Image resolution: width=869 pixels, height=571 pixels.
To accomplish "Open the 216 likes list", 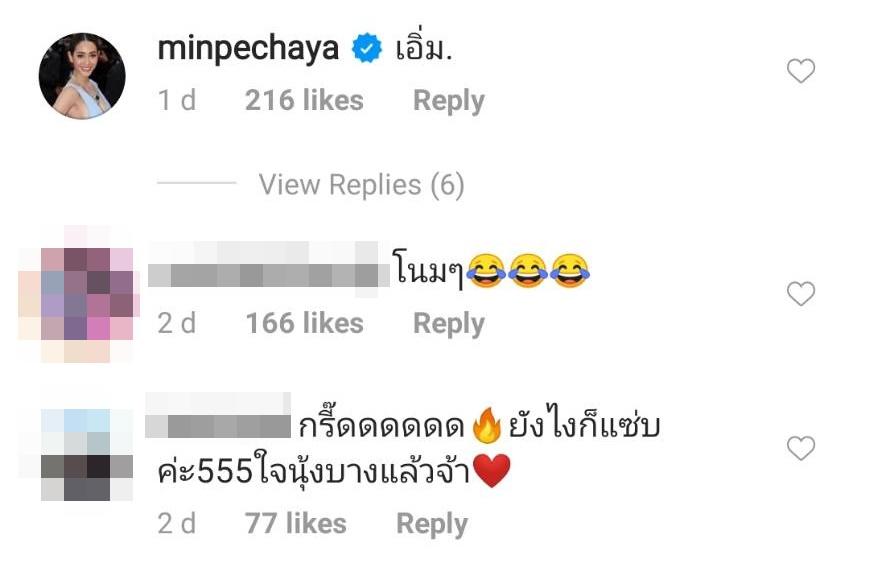I will click(x=304, y=101).
